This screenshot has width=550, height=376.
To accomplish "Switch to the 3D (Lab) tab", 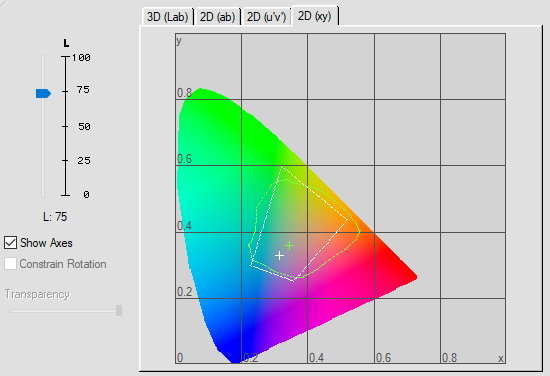I will point(168,16).
